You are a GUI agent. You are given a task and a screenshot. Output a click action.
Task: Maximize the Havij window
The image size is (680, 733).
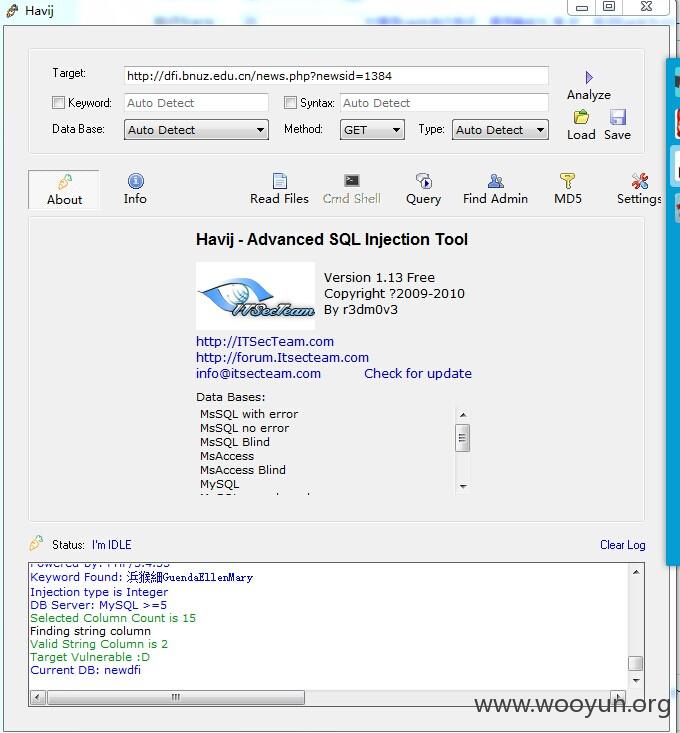608,7
